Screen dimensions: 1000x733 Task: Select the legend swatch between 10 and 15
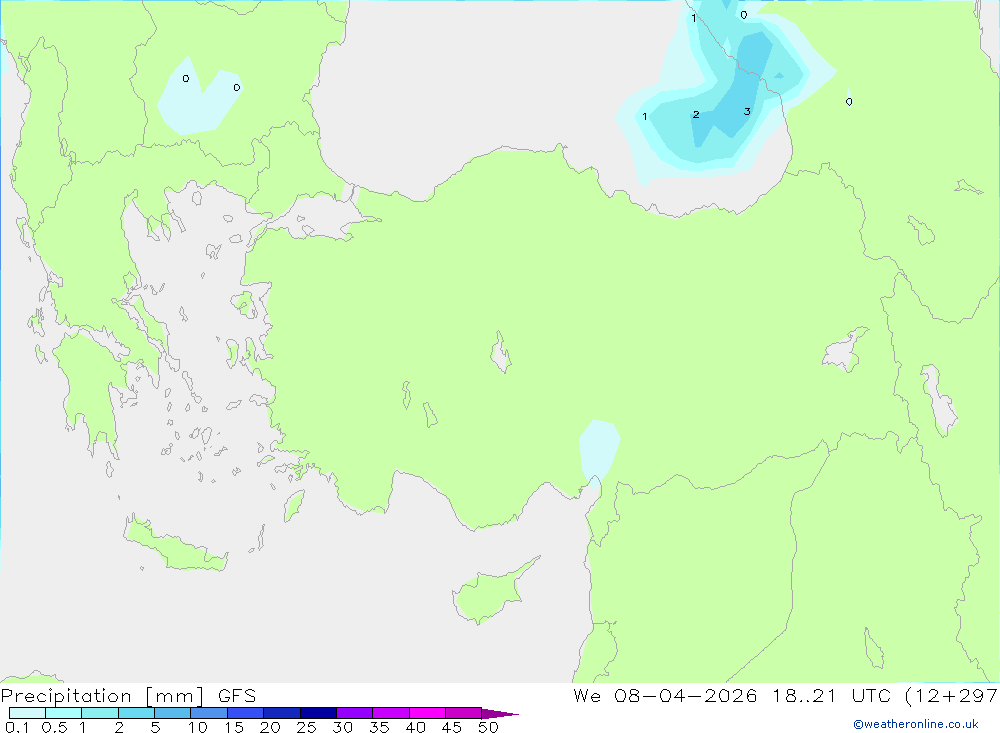[209, 713]
